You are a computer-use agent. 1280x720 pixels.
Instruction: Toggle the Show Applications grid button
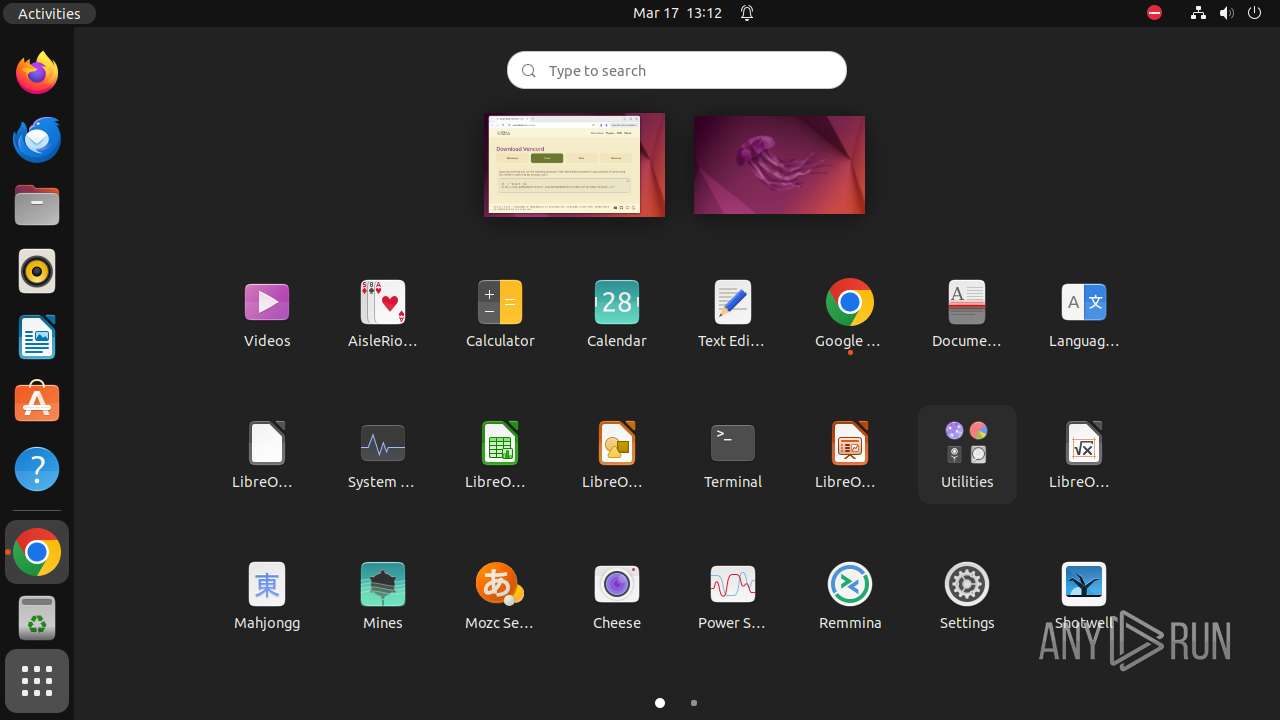click(x=37, y=682)
